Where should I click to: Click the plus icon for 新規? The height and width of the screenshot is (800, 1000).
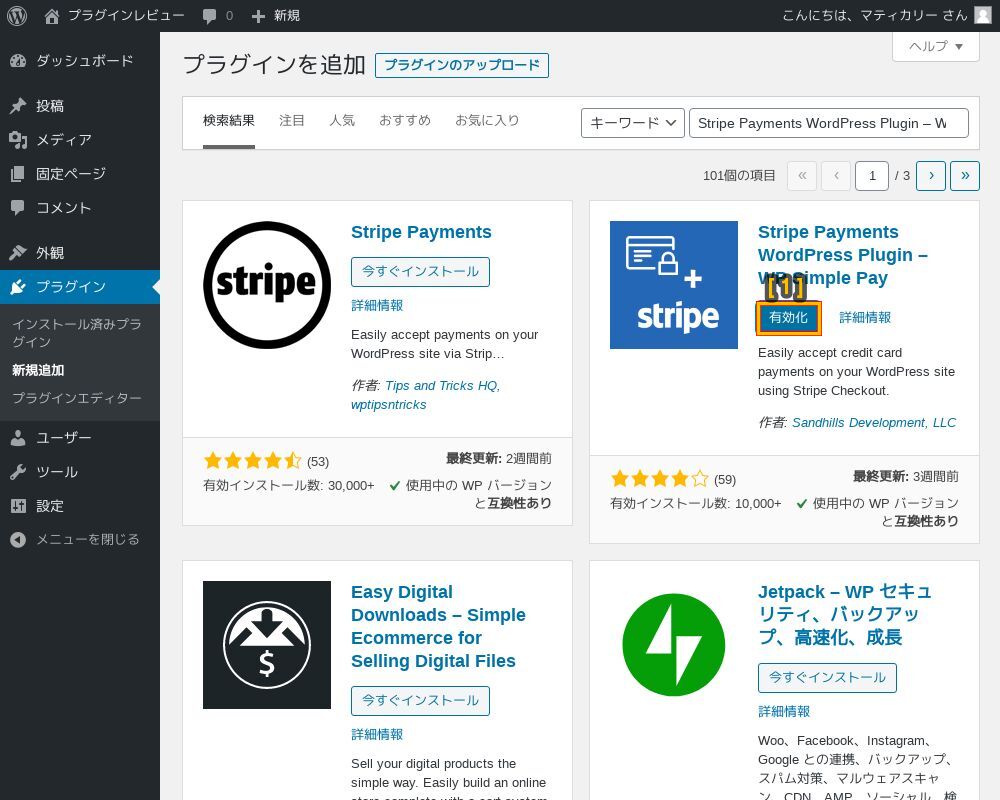[x=258, y=16]
